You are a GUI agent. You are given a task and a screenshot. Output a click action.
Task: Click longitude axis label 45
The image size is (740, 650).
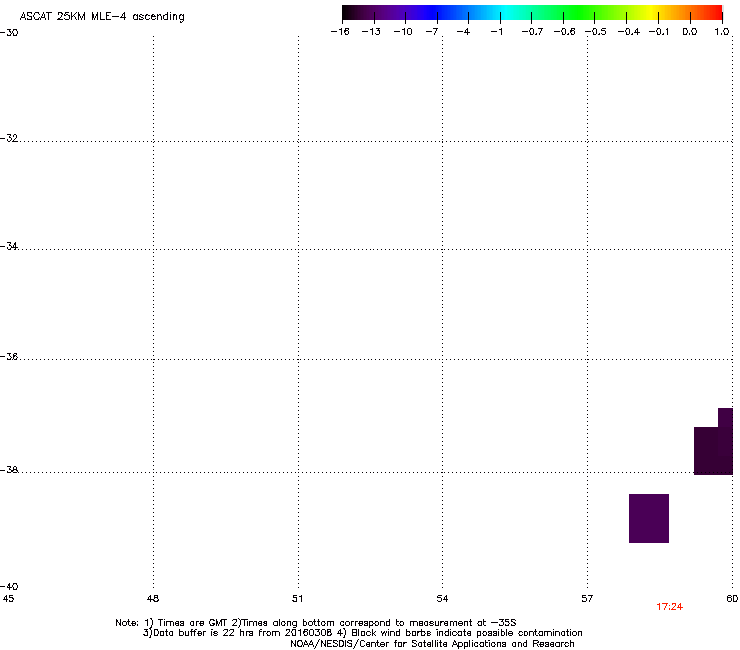click(8, 599)
